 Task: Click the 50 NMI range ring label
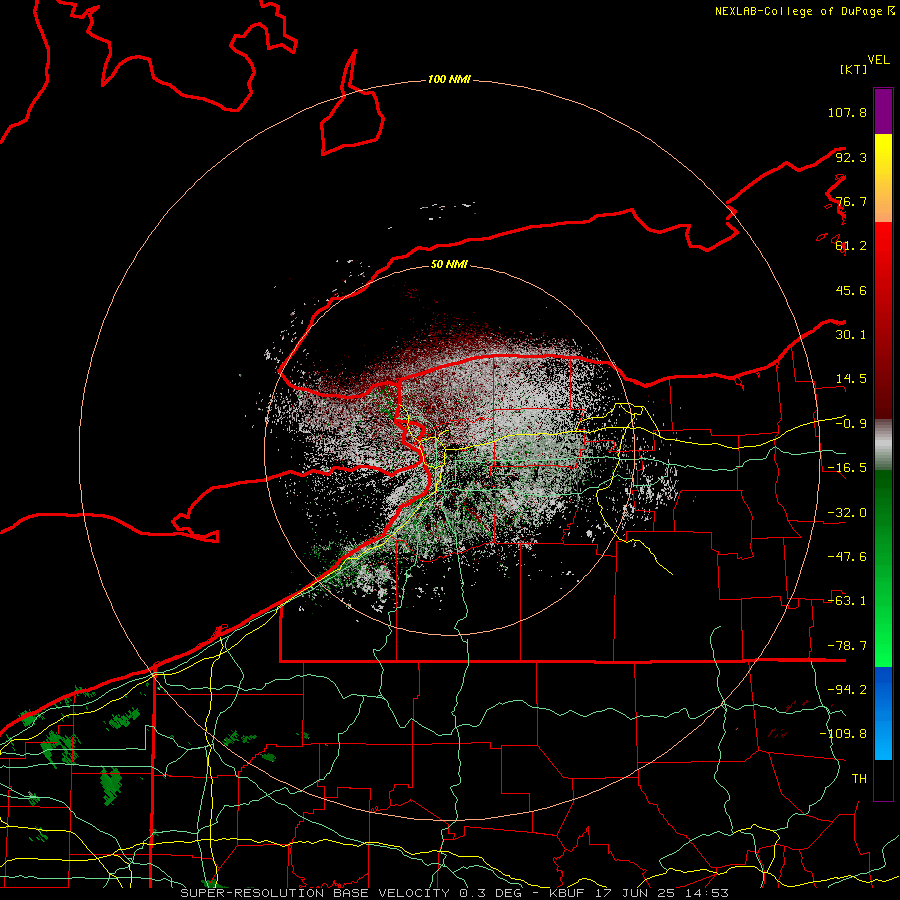(x=449, y=264)
